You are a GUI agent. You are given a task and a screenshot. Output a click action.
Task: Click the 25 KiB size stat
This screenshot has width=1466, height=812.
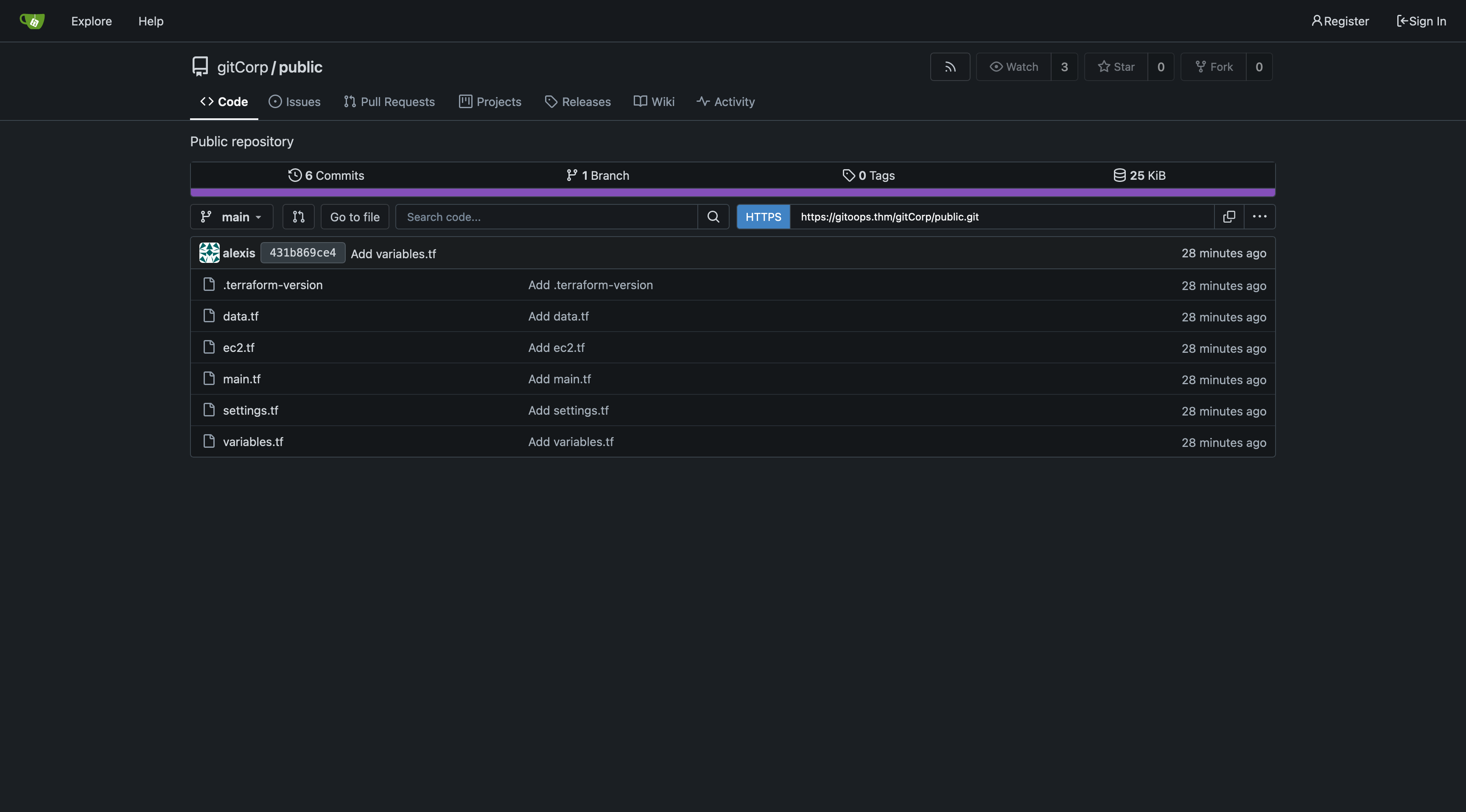pyautogui.click(x=1139, y=175)
